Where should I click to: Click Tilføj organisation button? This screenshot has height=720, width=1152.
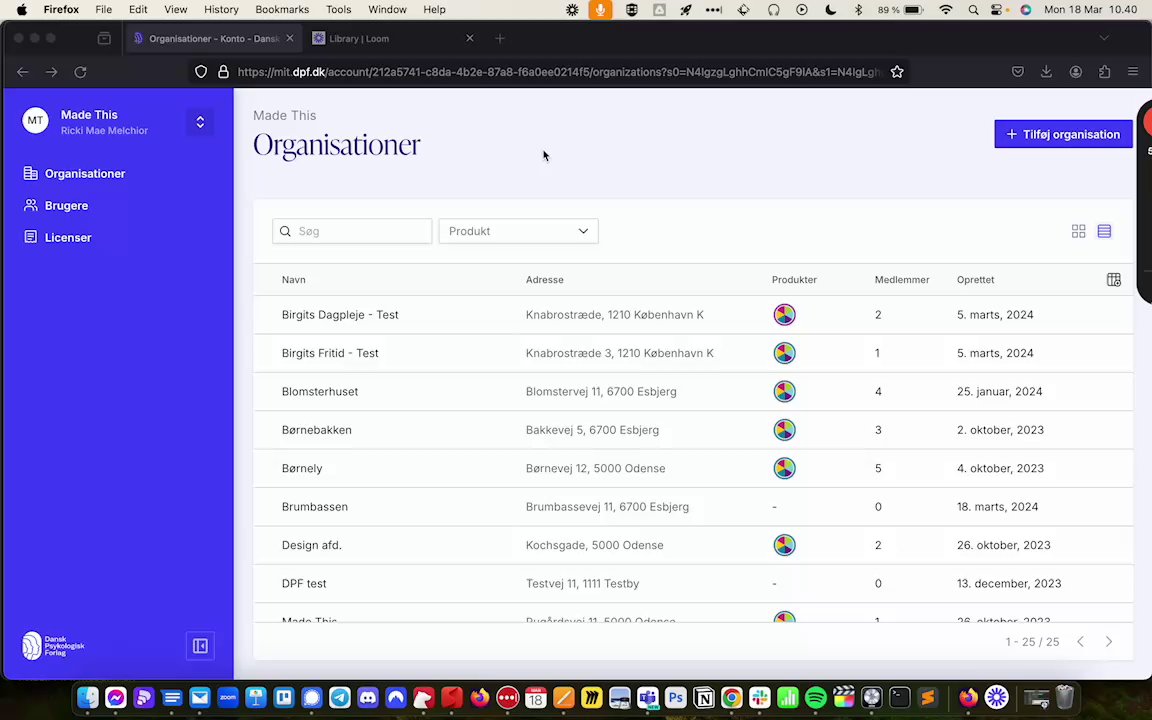click(1063, 134)
